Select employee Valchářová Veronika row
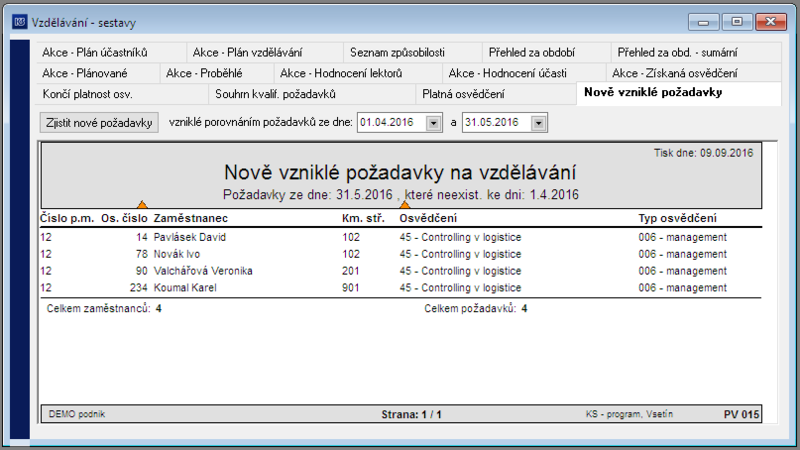The width and height of the screenshot is (800, 450). [x=401, y=271]
